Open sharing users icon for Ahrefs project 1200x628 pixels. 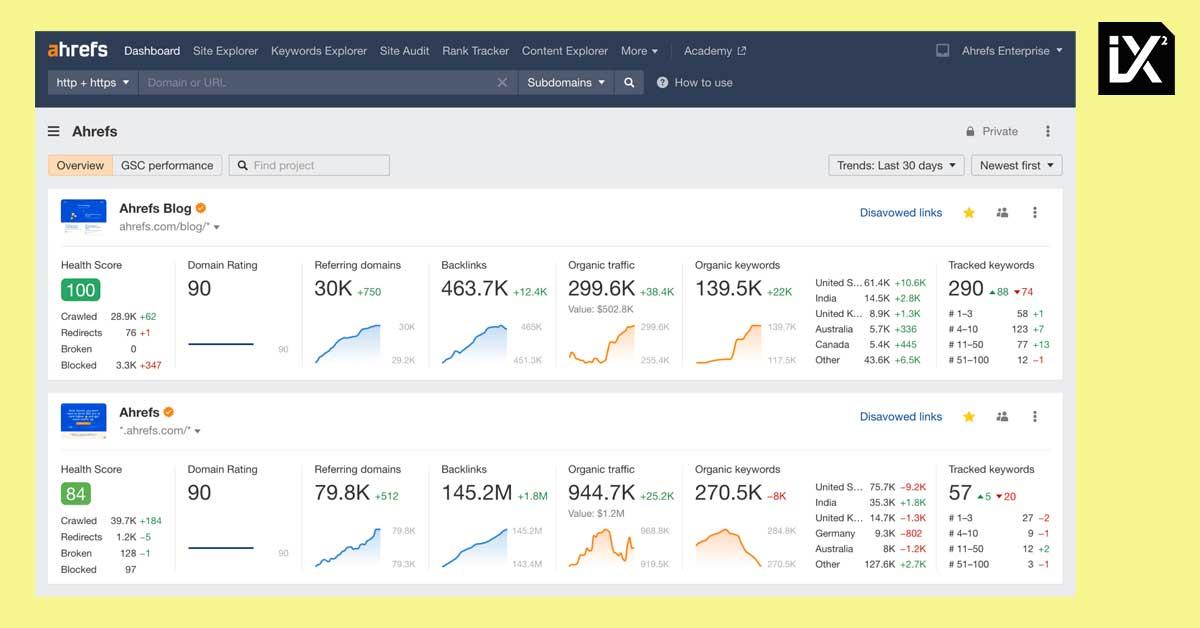1002,417
